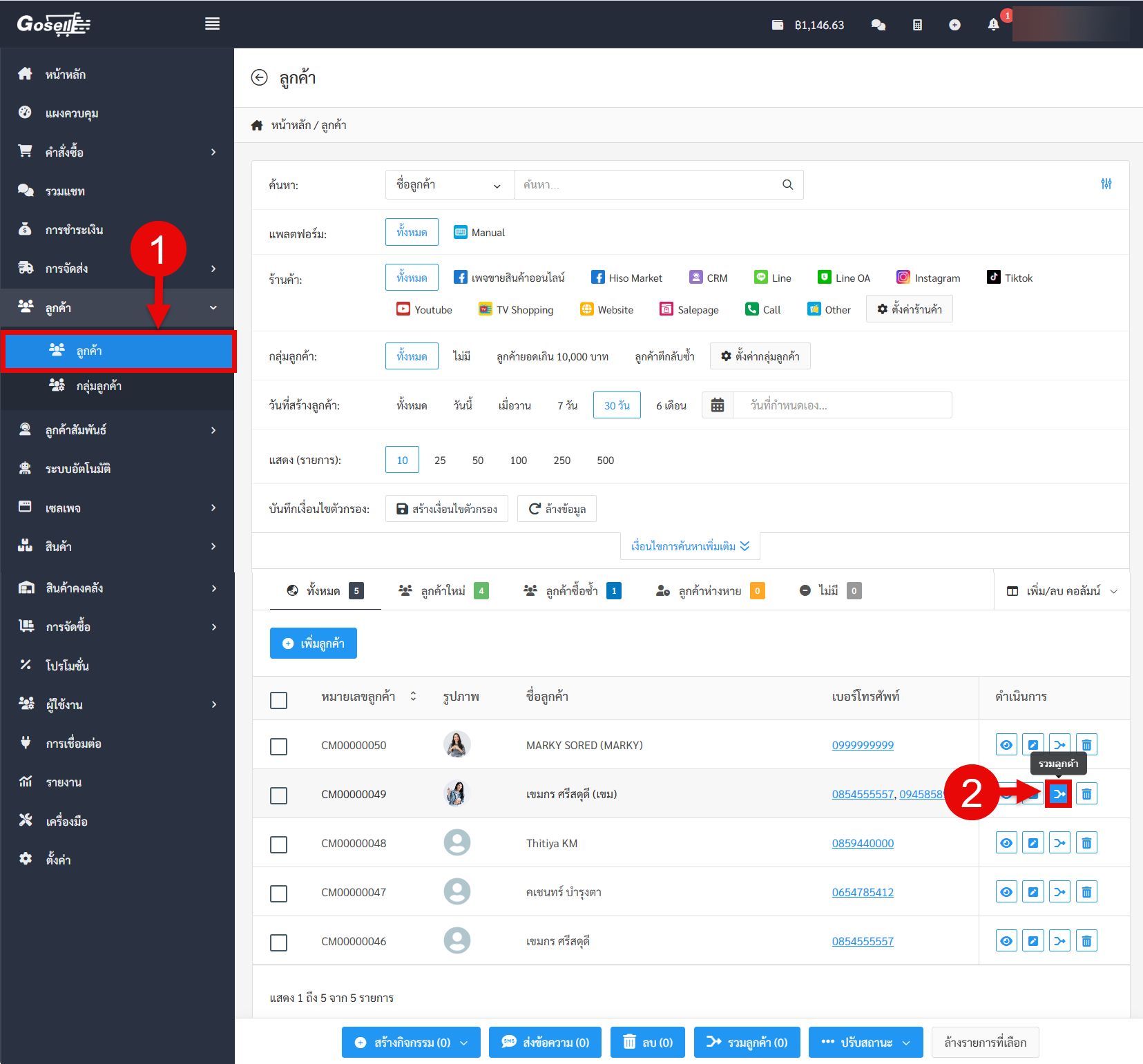Delete customer CM00000050 with trash icon
Screen dimensions: 1143x1064
[1086, 745]
